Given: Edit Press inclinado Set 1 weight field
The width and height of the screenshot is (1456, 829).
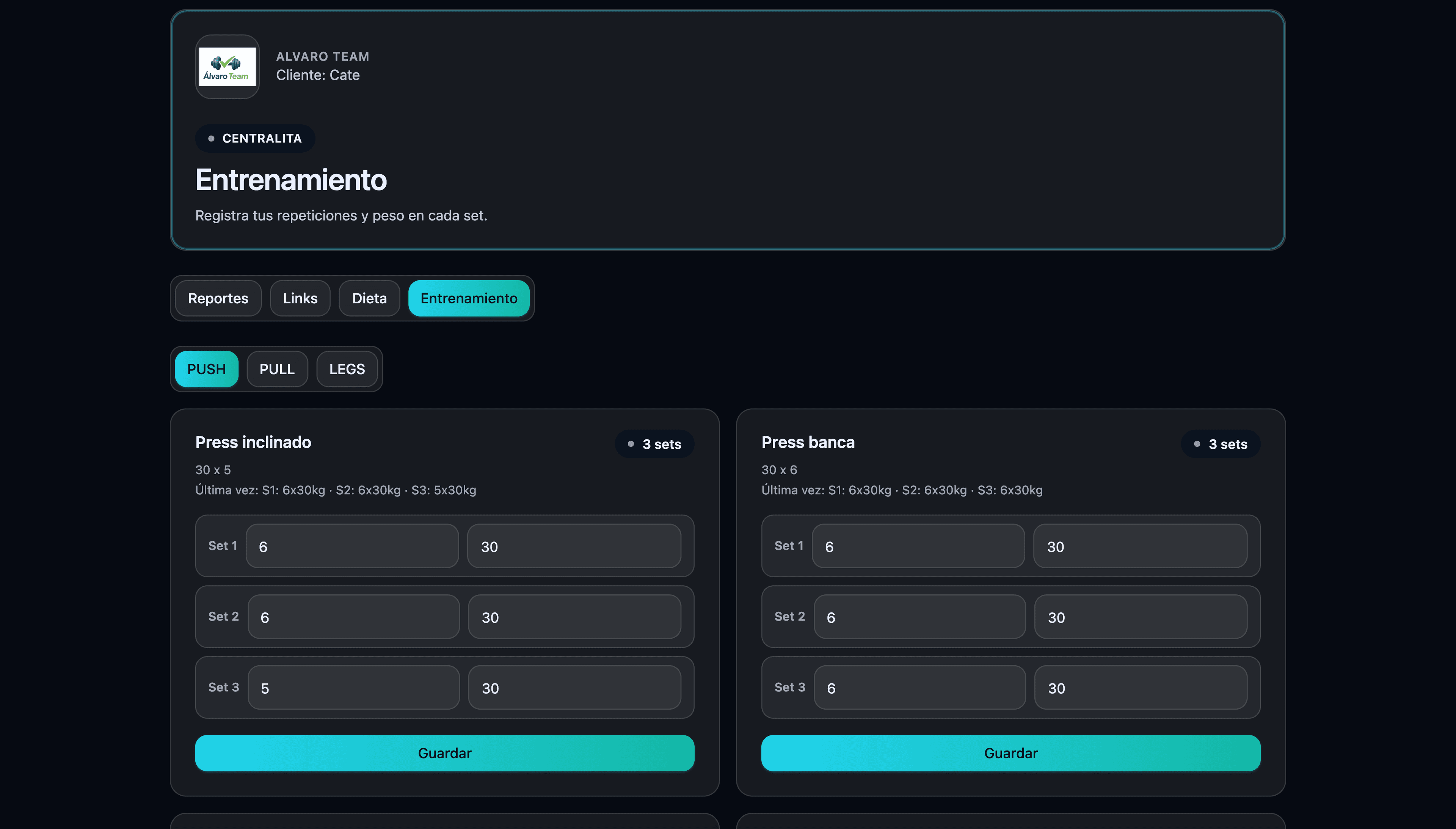Looking at the screenshot, I should 574,546.
